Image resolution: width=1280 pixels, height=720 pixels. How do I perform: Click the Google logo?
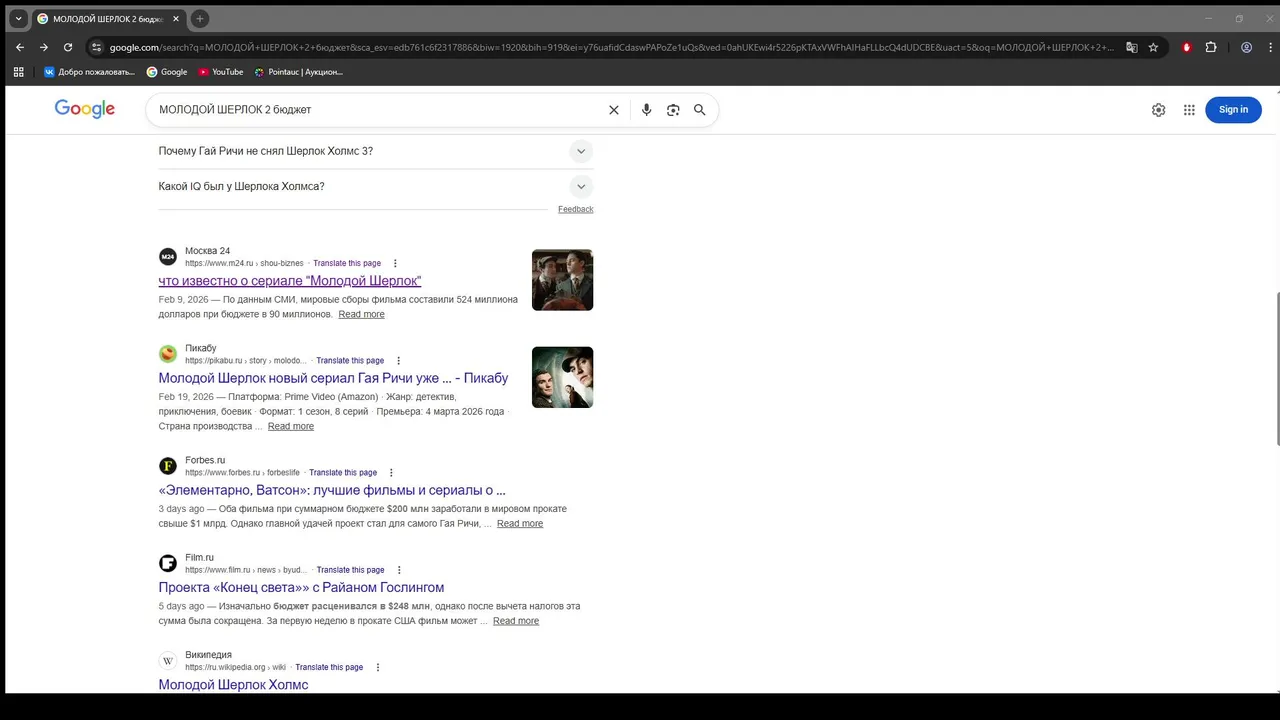coord(85,109)
